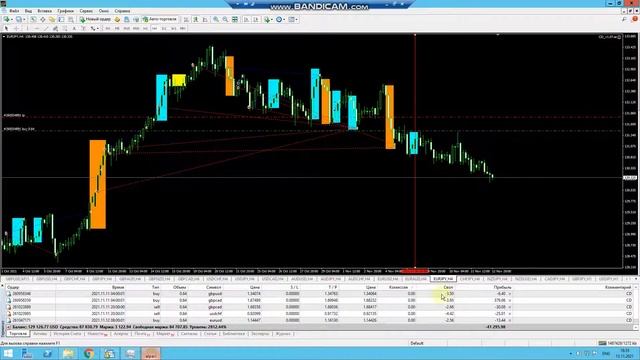640x360 pixels.
Task: Toggle the Navigator panel
Action: coord(52,19)
